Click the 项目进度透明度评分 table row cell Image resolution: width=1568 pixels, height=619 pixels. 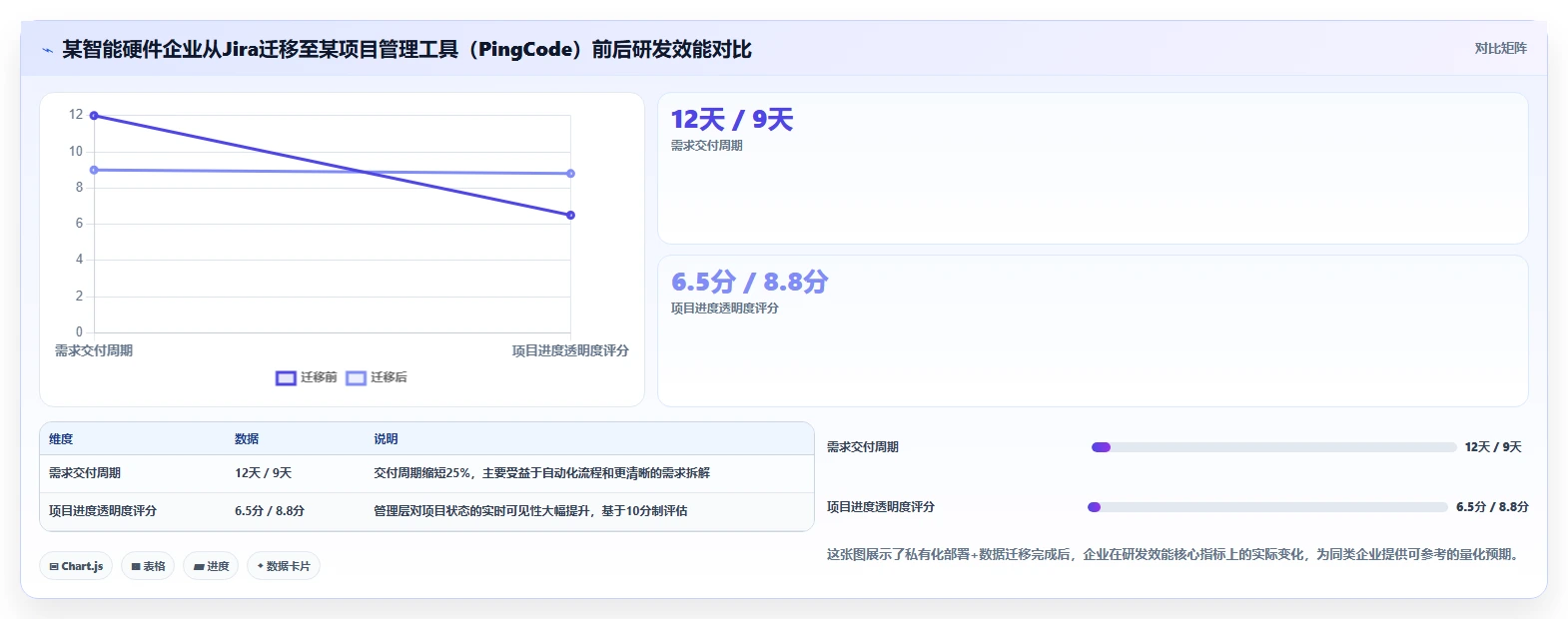pos(103,511)
